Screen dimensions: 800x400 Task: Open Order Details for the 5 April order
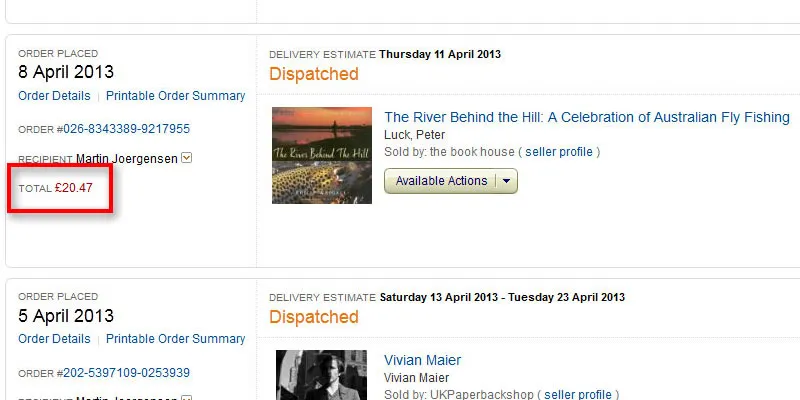coord(54,339)
